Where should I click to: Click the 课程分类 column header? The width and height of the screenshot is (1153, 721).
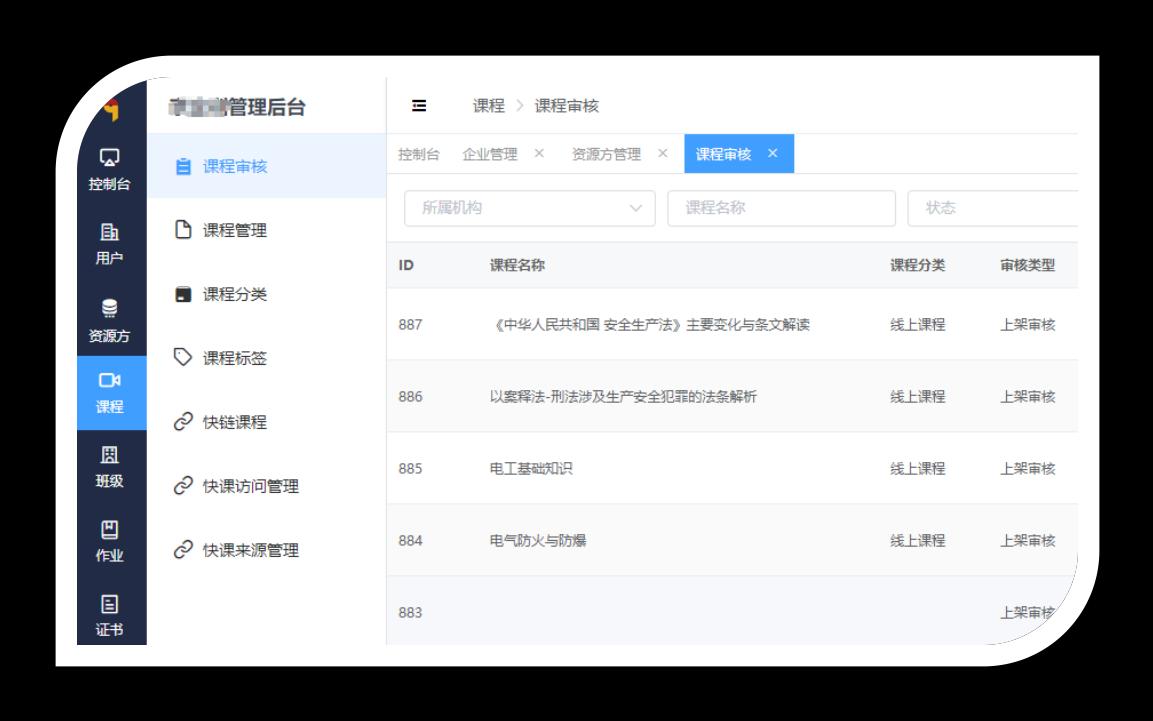coord(918,265)
